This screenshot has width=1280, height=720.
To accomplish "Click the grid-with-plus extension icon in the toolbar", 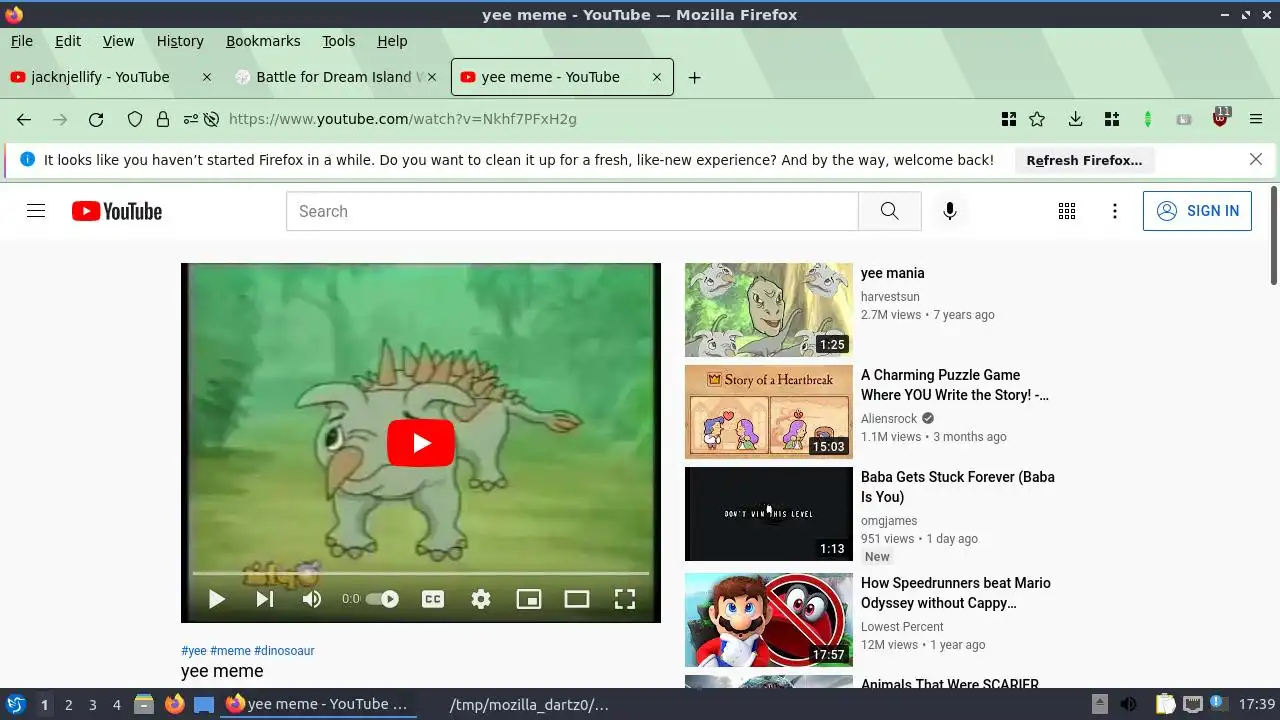I will 1111,119.
